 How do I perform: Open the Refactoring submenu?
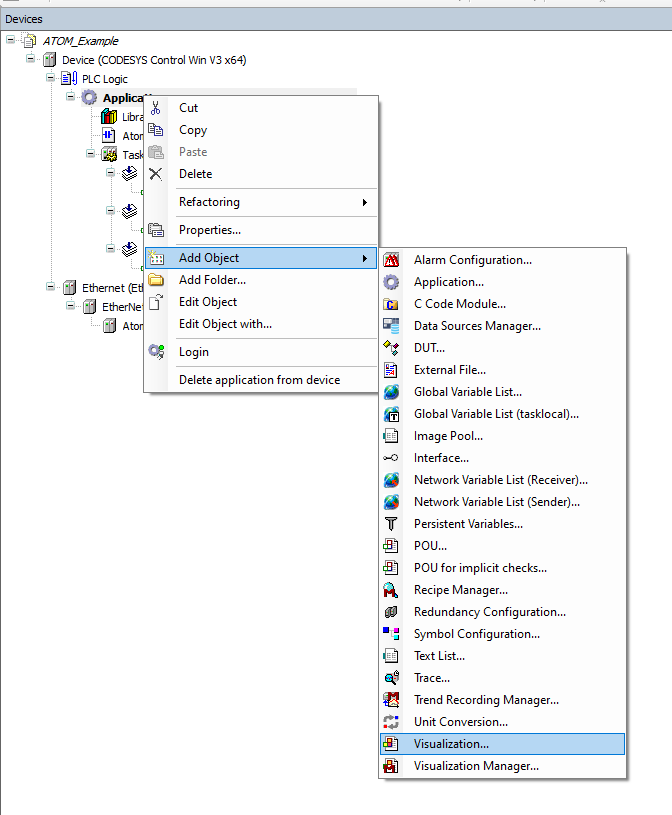point(260,202)
